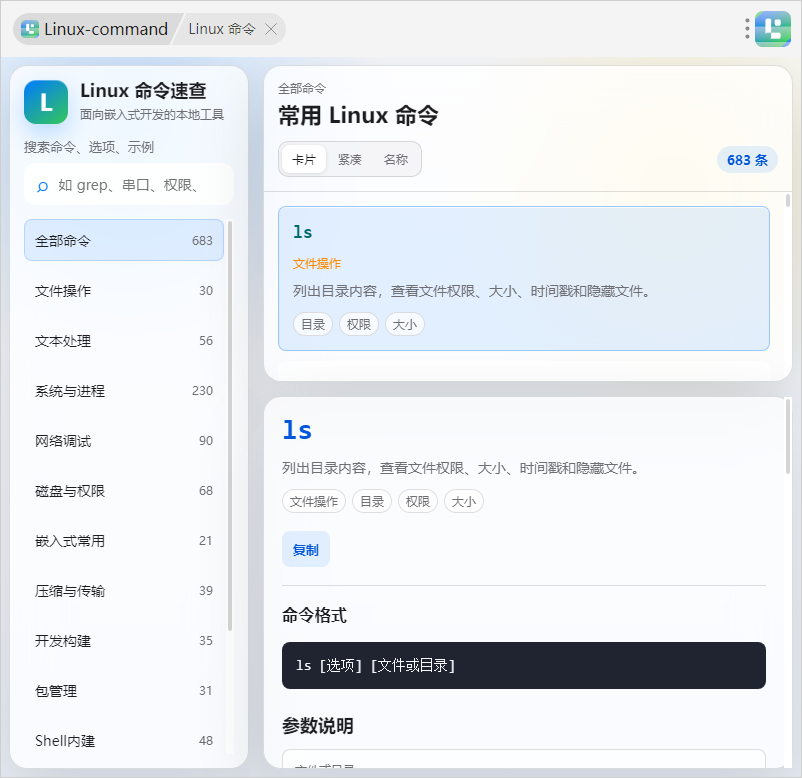Viewport: 802px width, 778px height.
Task: Click the 大小 tag on ls card
Action: tap(405, 324)
